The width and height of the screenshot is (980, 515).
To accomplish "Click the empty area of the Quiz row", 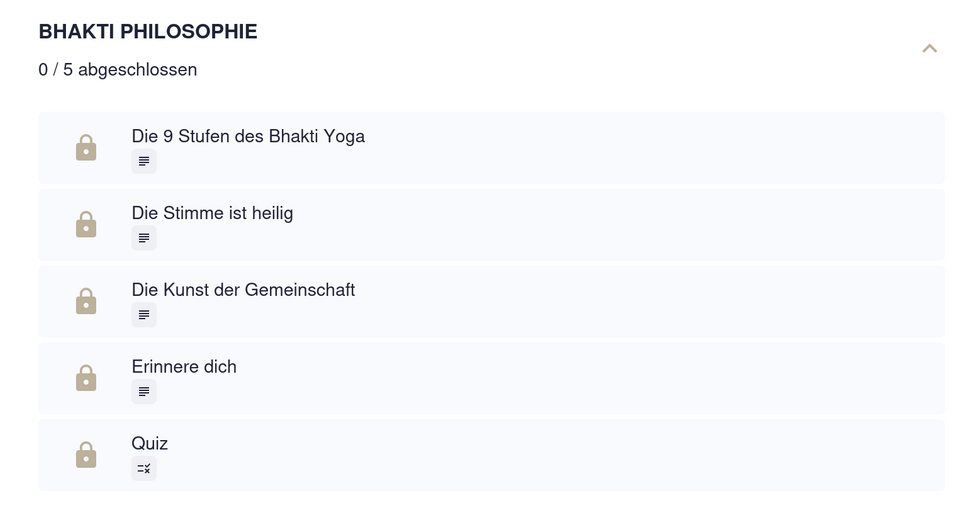I will point(600,455).
